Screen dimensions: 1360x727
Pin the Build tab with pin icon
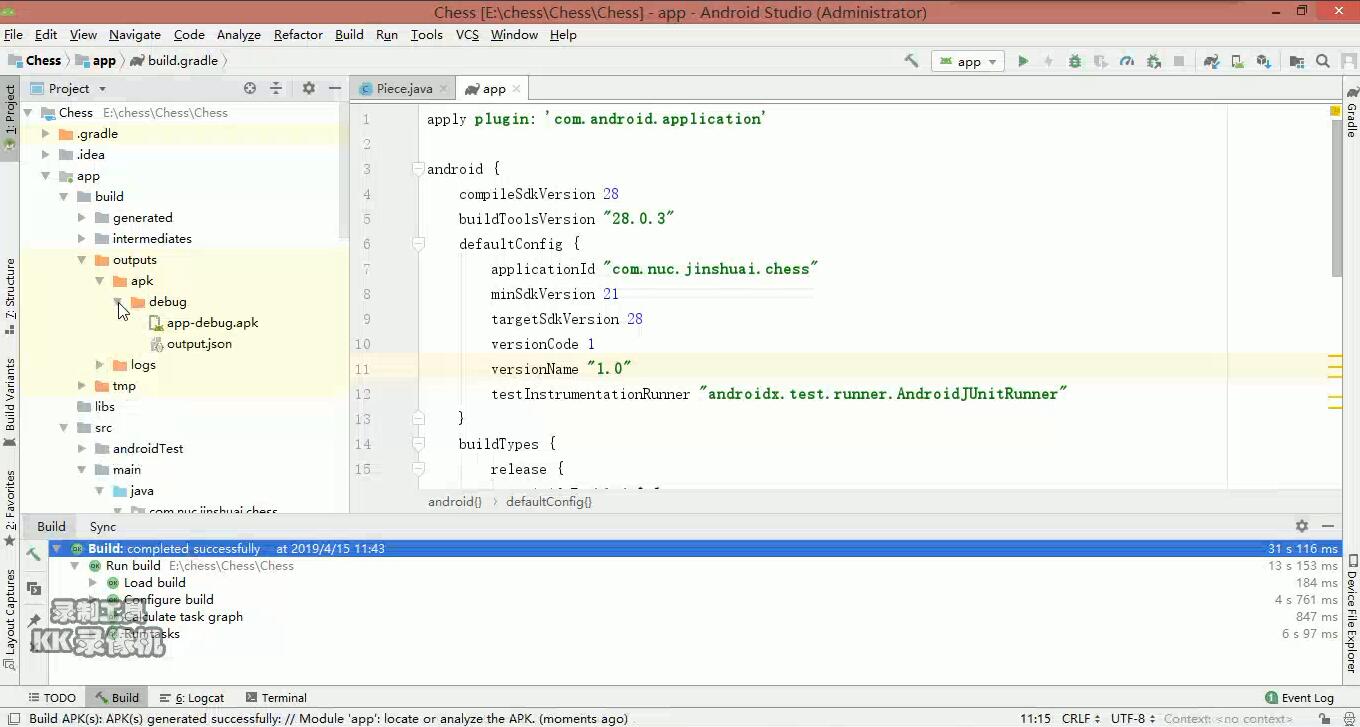(34, 620)
